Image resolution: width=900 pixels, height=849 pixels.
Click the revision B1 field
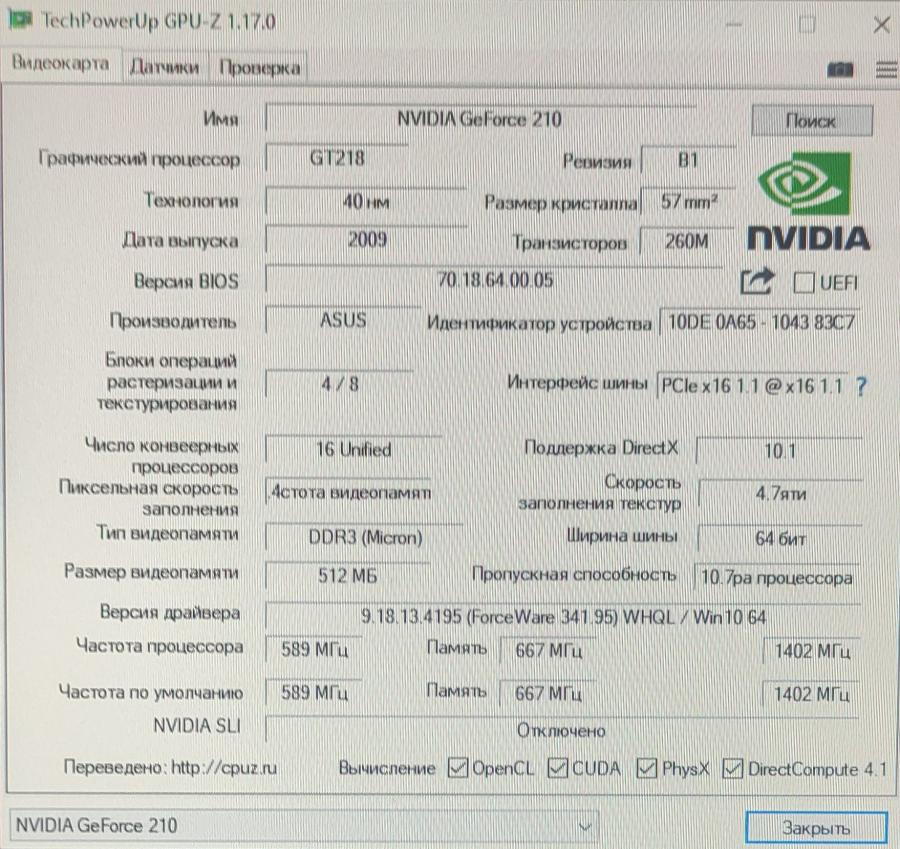point(688,160)
